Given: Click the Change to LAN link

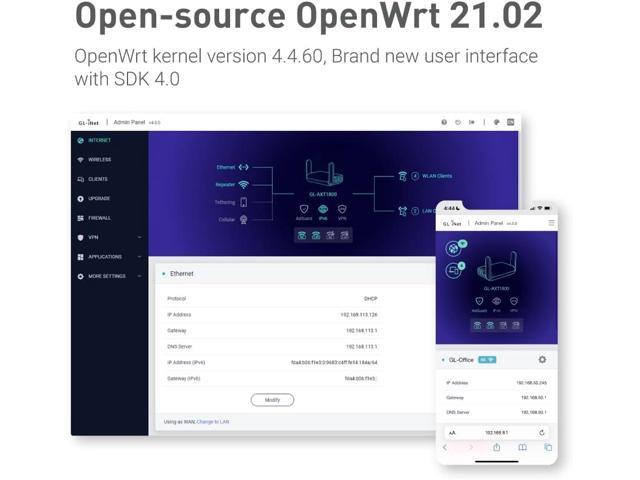Looking at the screenshot, I should (213, 422).
